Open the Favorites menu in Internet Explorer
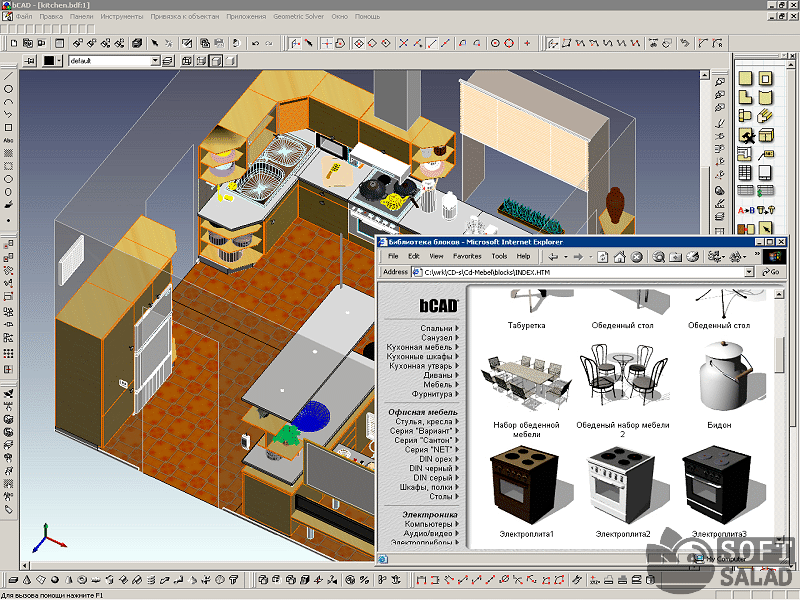The image size is (800, 600). click(x=467, y=256)
